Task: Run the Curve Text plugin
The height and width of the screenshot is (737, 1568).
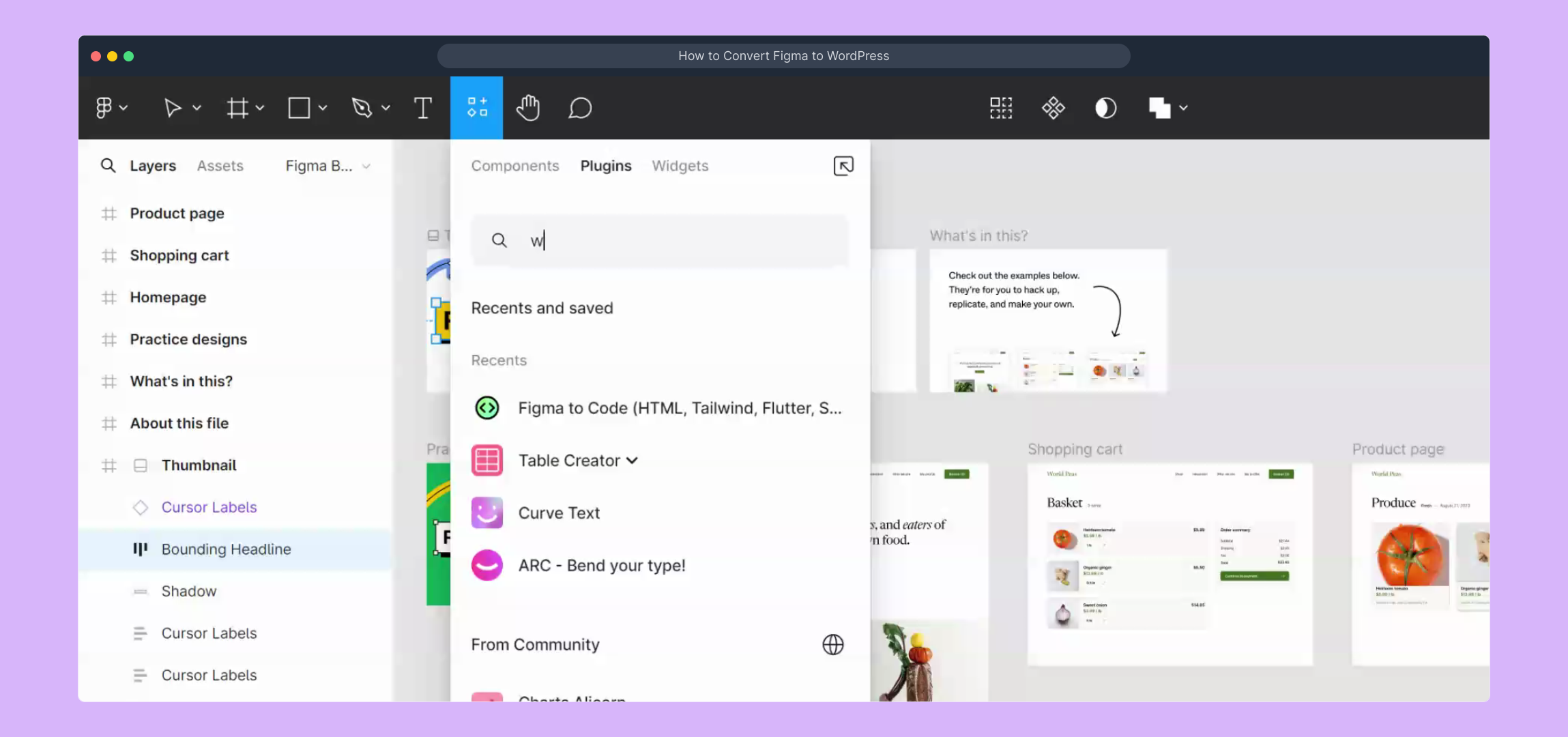Action: [x=559, y=513]
